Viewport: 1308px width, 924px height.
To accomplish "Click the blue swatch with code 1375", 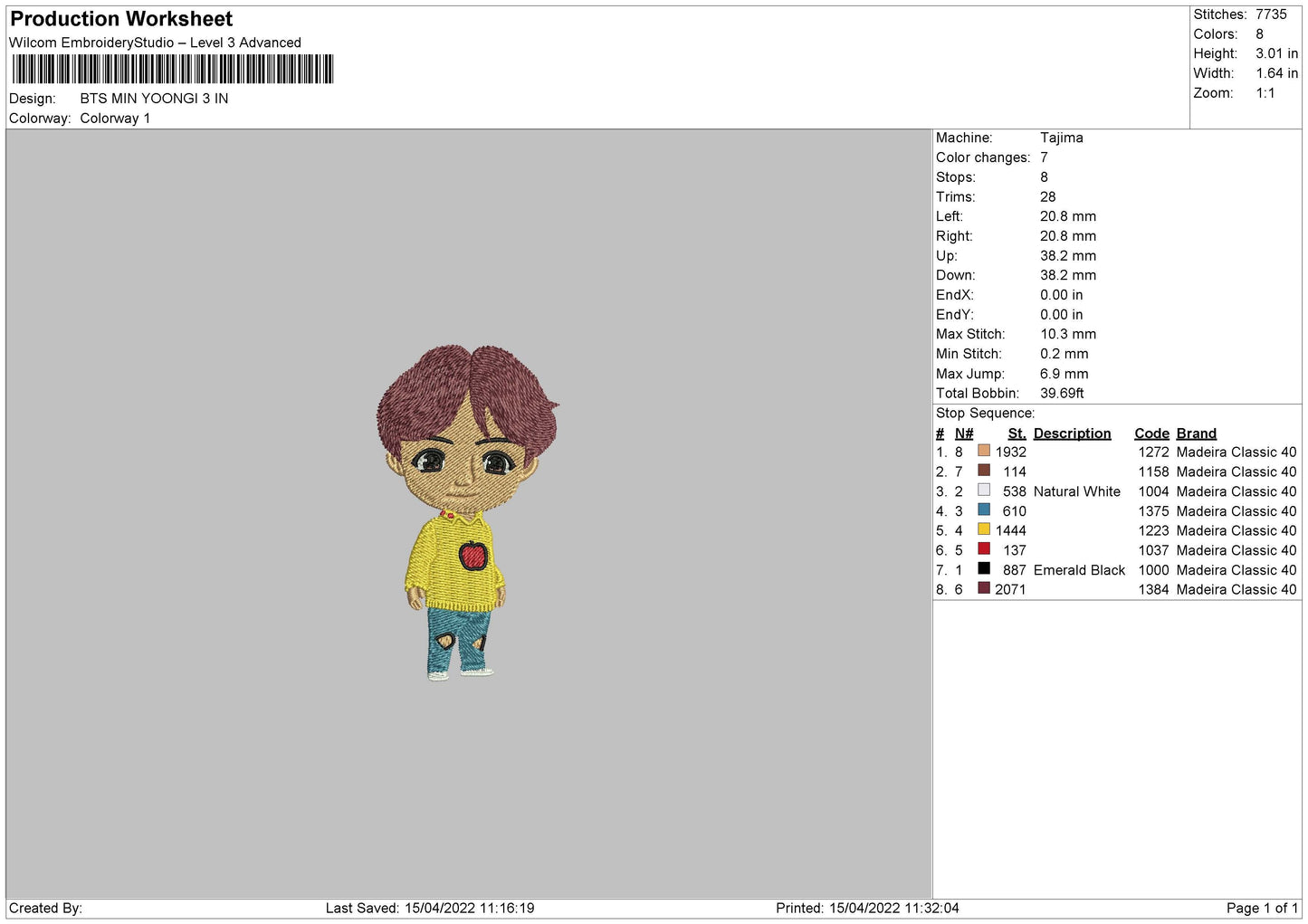I will pyautogui.click(x=983, y=510).
